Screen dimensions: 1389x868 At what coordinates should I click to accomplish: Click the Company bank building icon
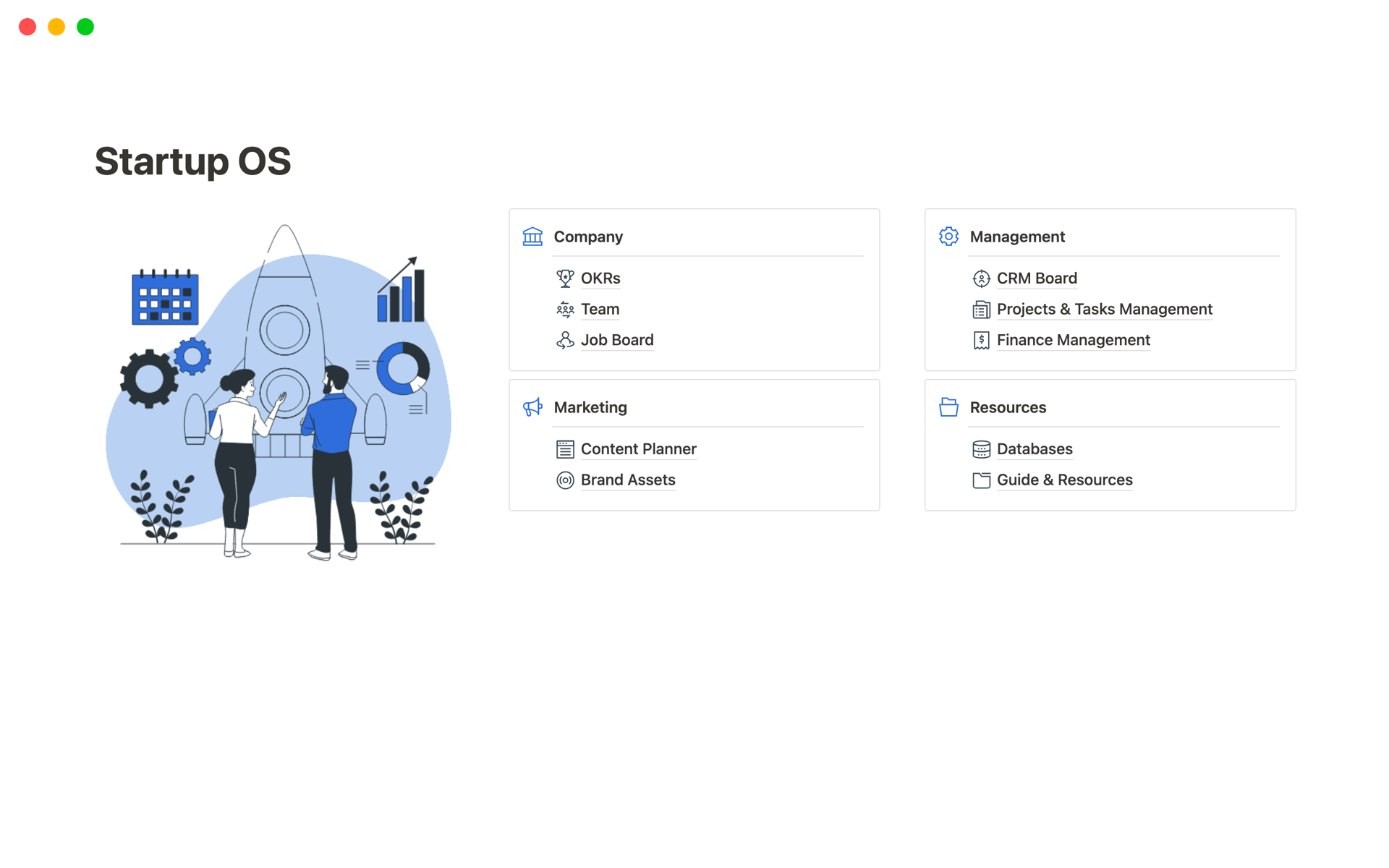[532, 237]
